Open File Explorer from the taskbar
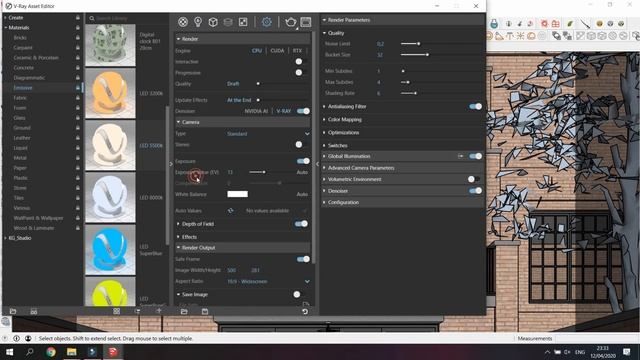 [x=71, y=352]
